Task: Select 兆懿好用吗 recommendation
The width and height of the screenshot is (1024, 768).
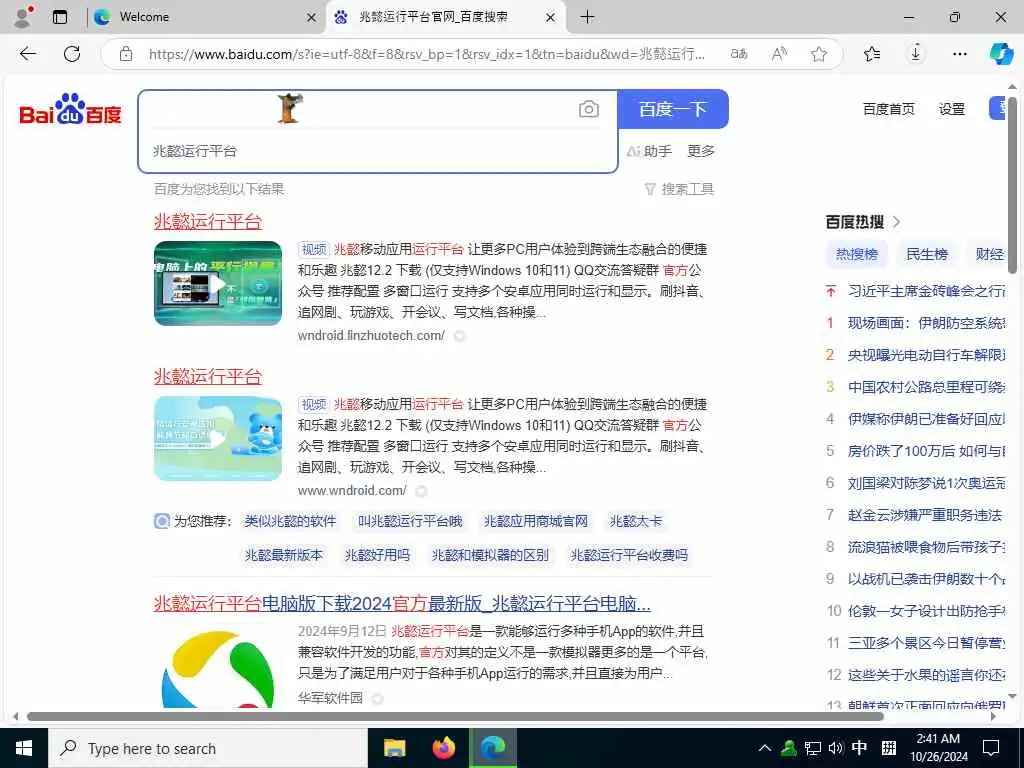Action: point(377,555)
